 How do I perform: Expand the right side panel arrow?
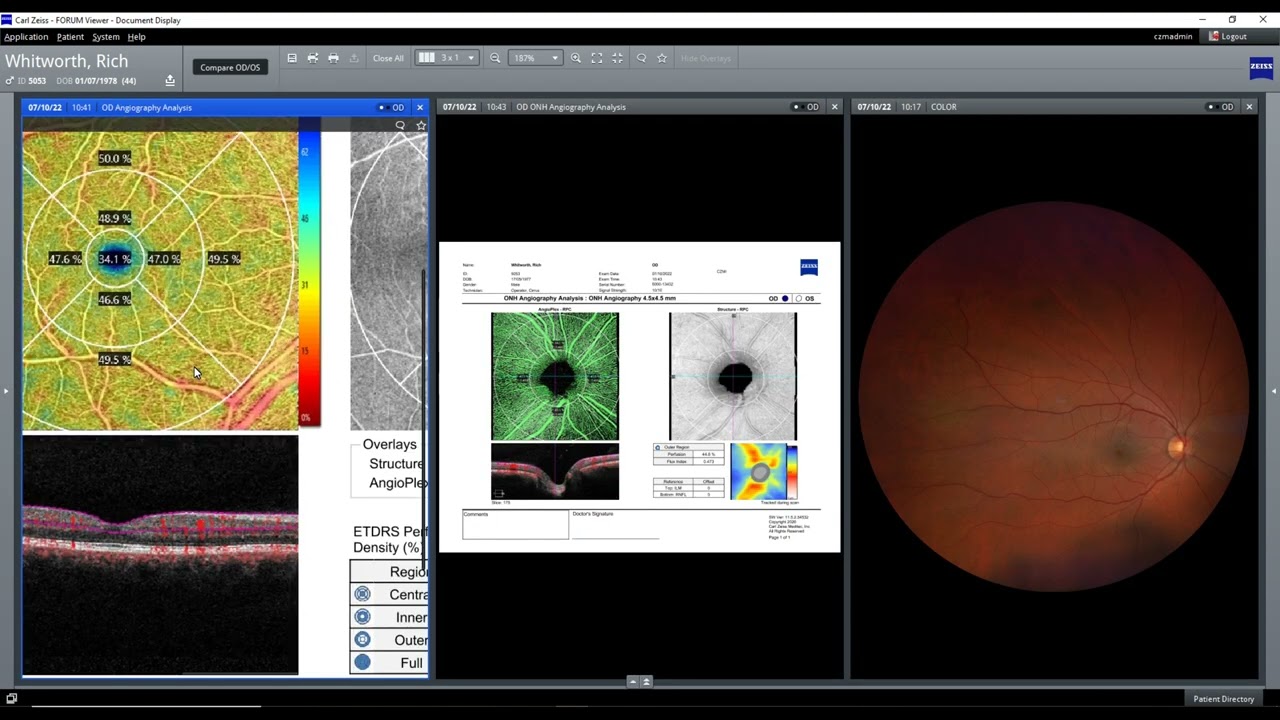tap(1274, 391)
